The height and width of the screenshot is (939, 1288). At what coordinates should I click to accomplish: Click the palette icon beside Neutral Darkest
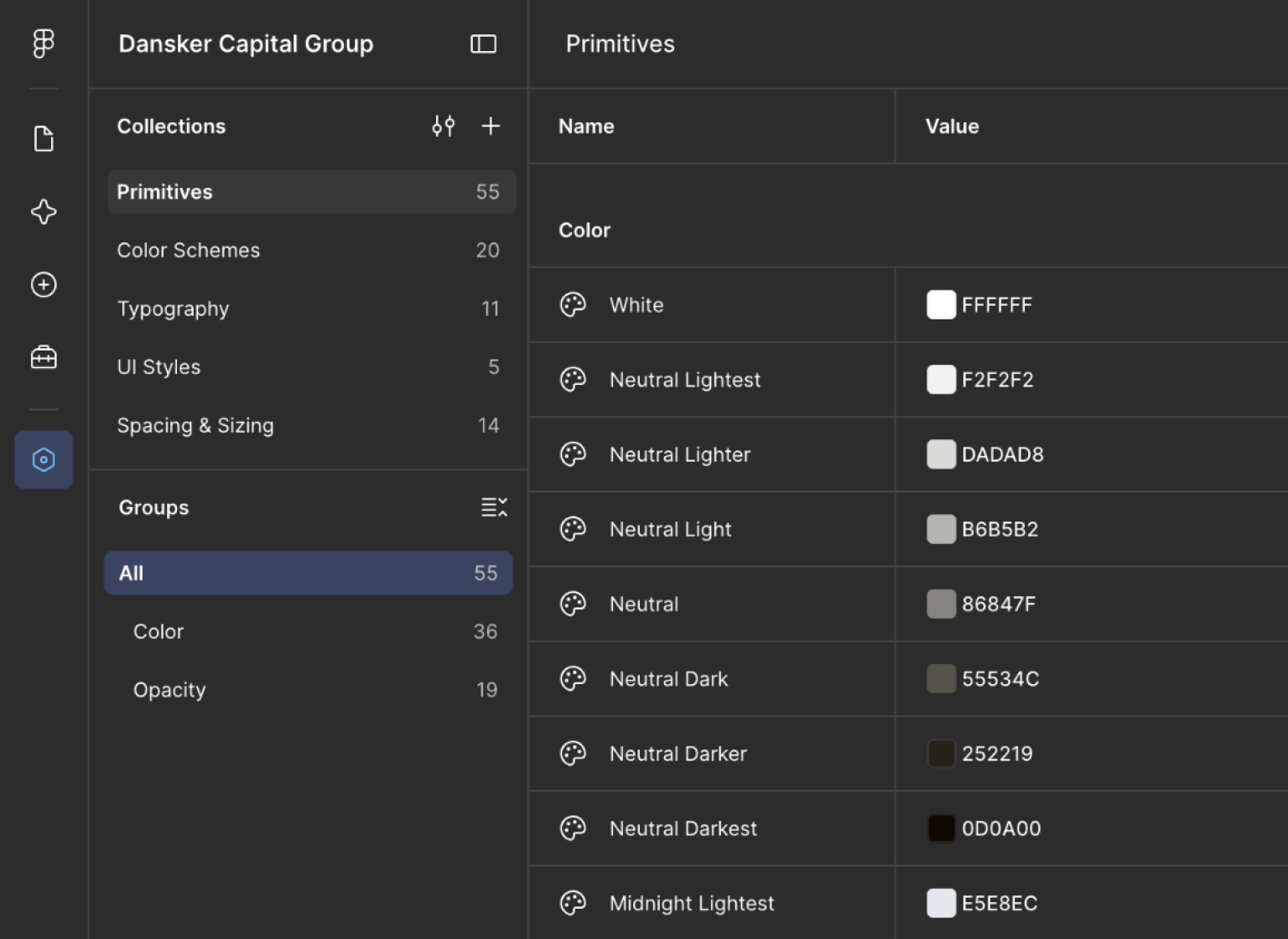[x=573, y=828]
